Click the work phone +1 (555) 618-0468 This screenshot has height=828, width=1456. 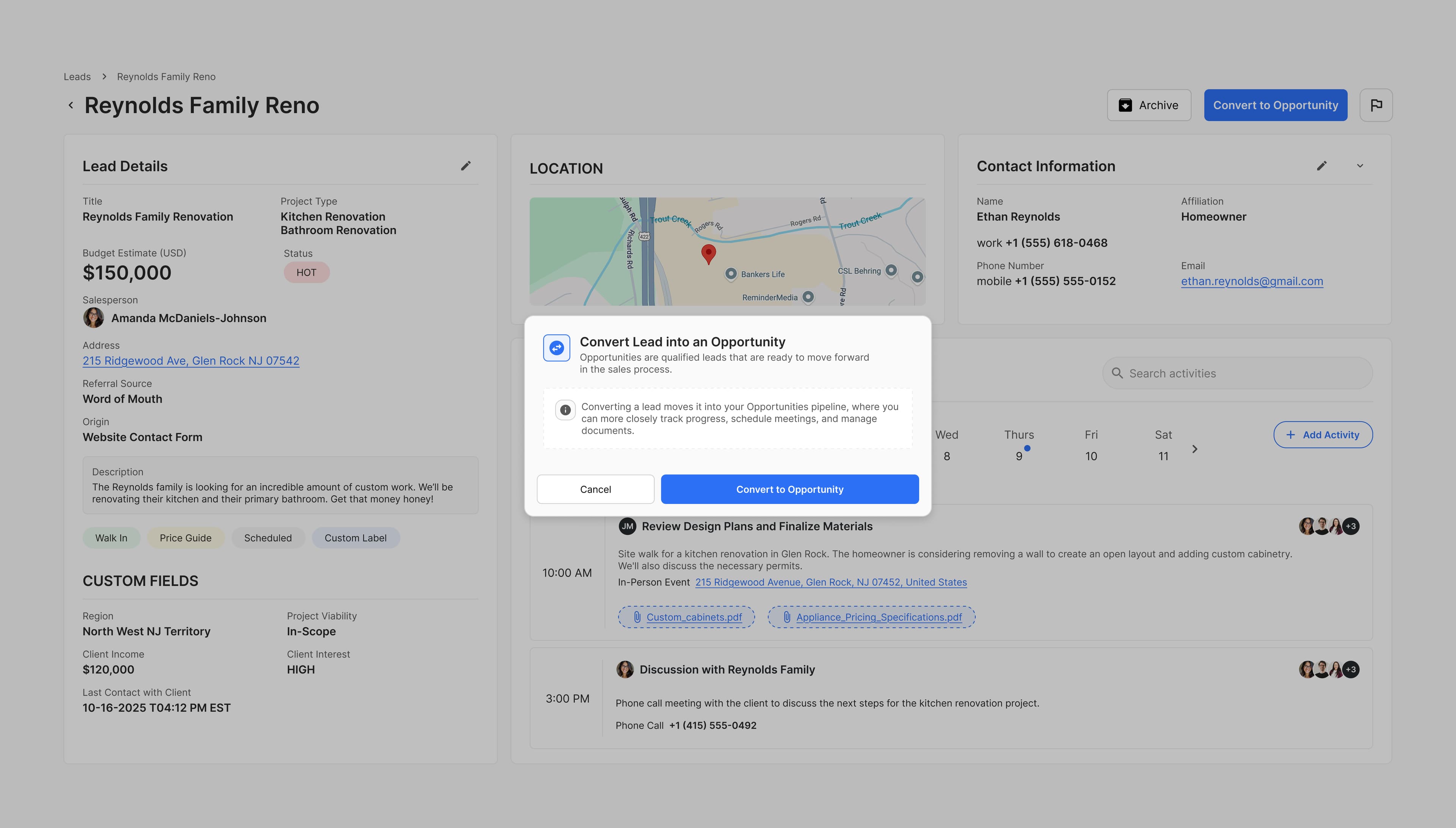tap(1056, 243)
